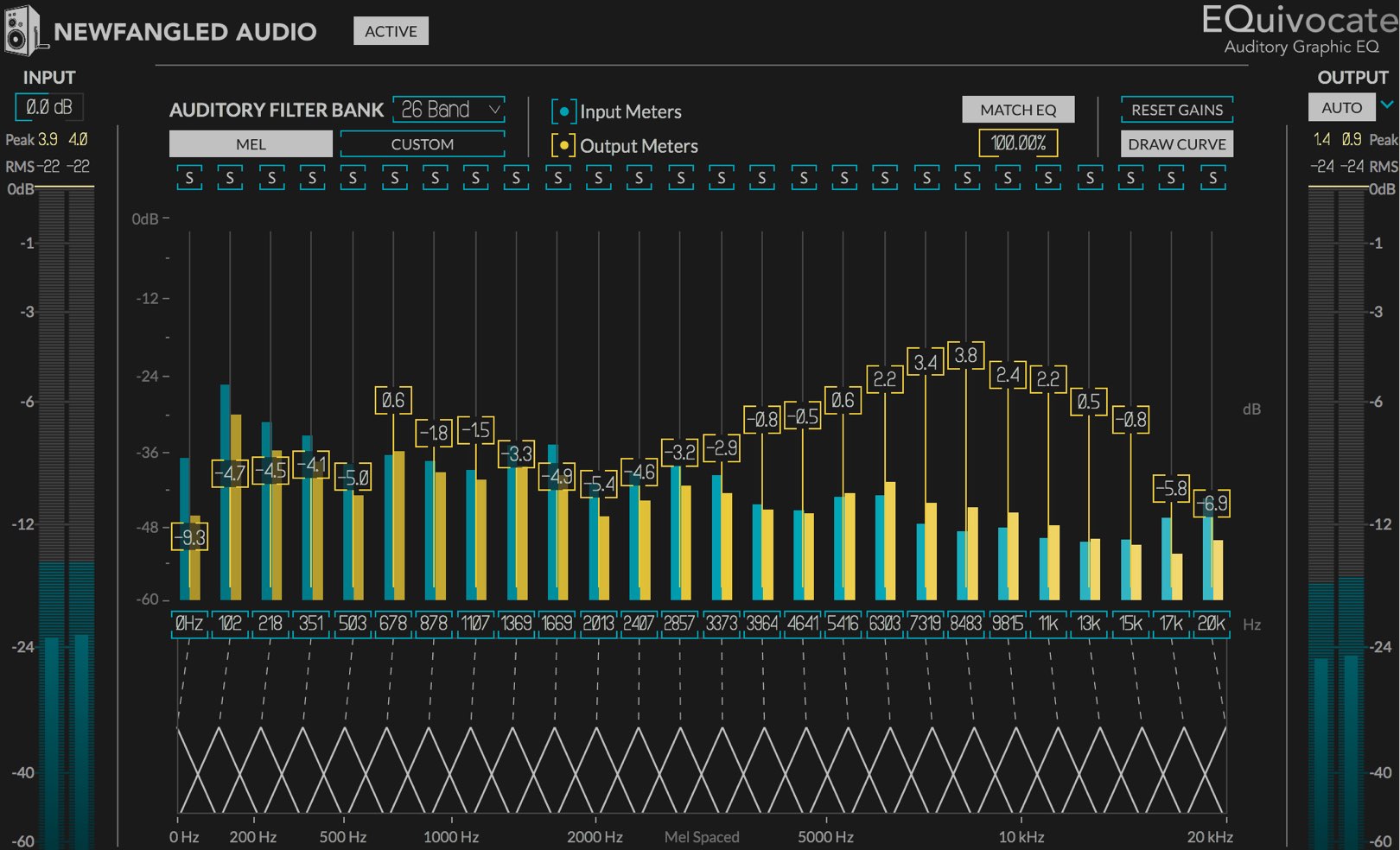Click the 10 kHz axis label
Viewport: 1400px width, 850px height.
pos(1021,837)
